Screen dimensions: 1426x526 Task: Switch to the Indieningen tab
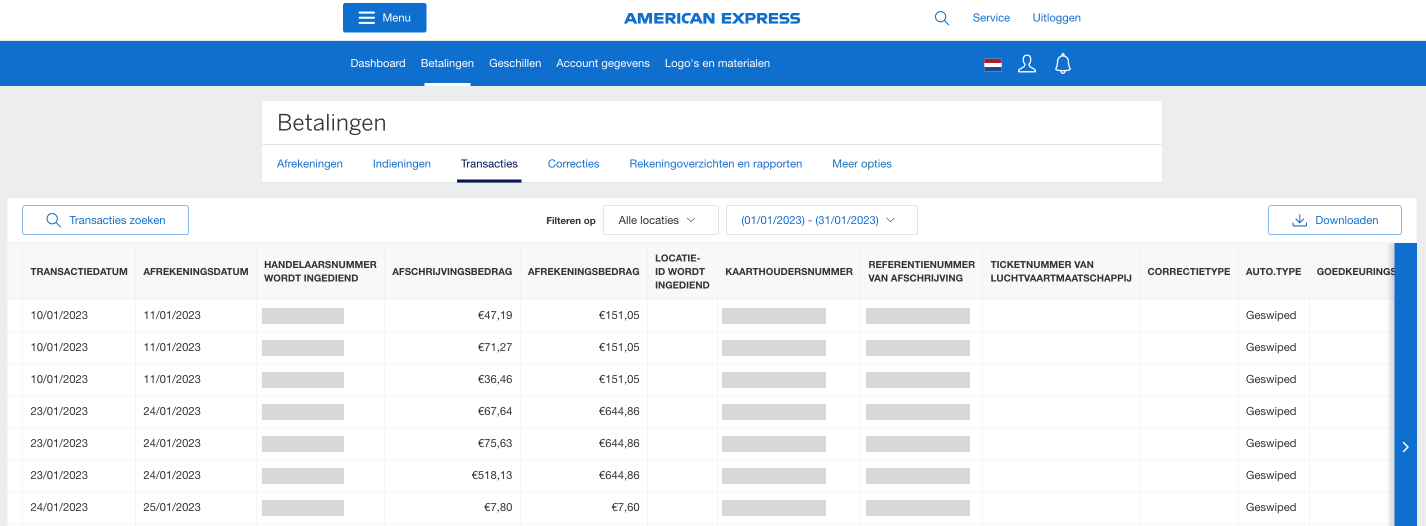point(402,164)
